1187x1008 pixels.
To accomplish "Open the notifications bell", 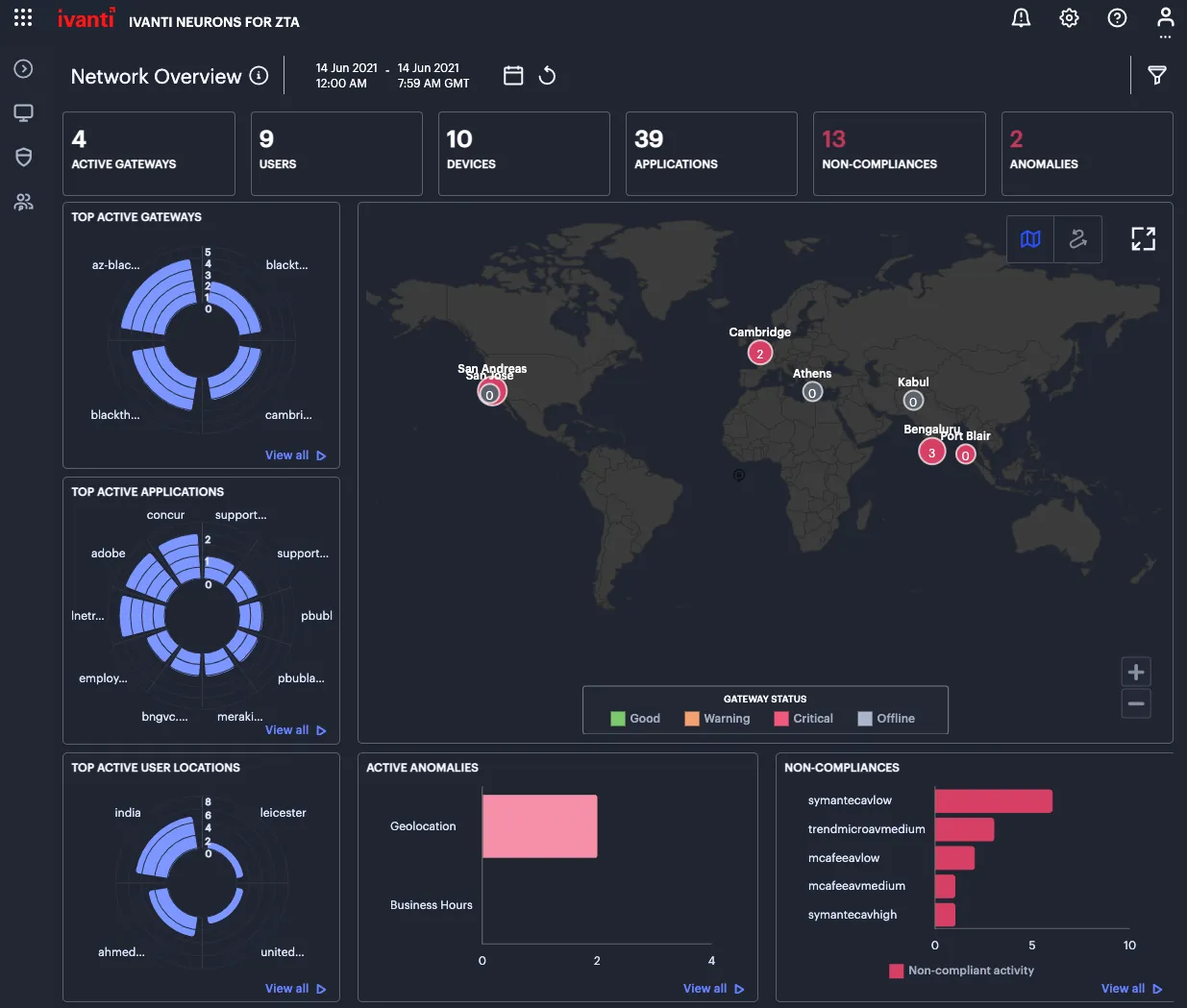I will coord(1021,17).
